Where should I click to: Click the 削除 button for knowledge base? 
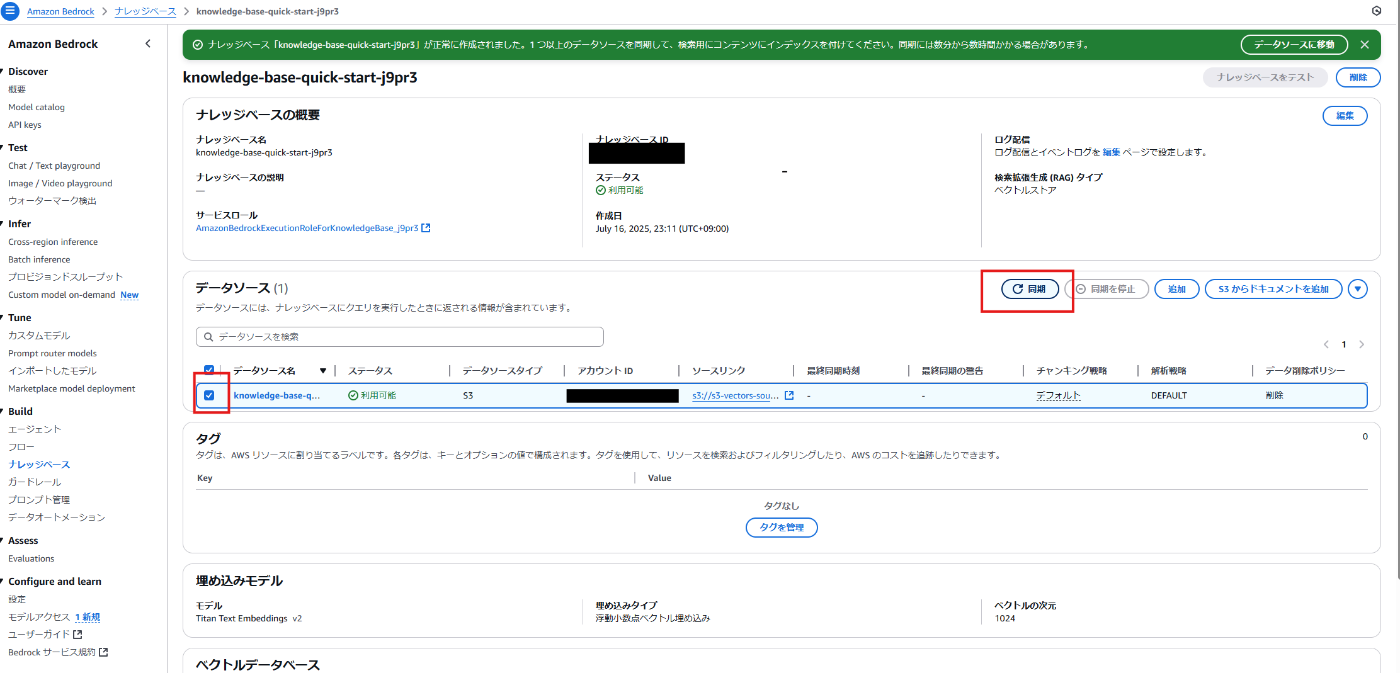coord(1357,78)
